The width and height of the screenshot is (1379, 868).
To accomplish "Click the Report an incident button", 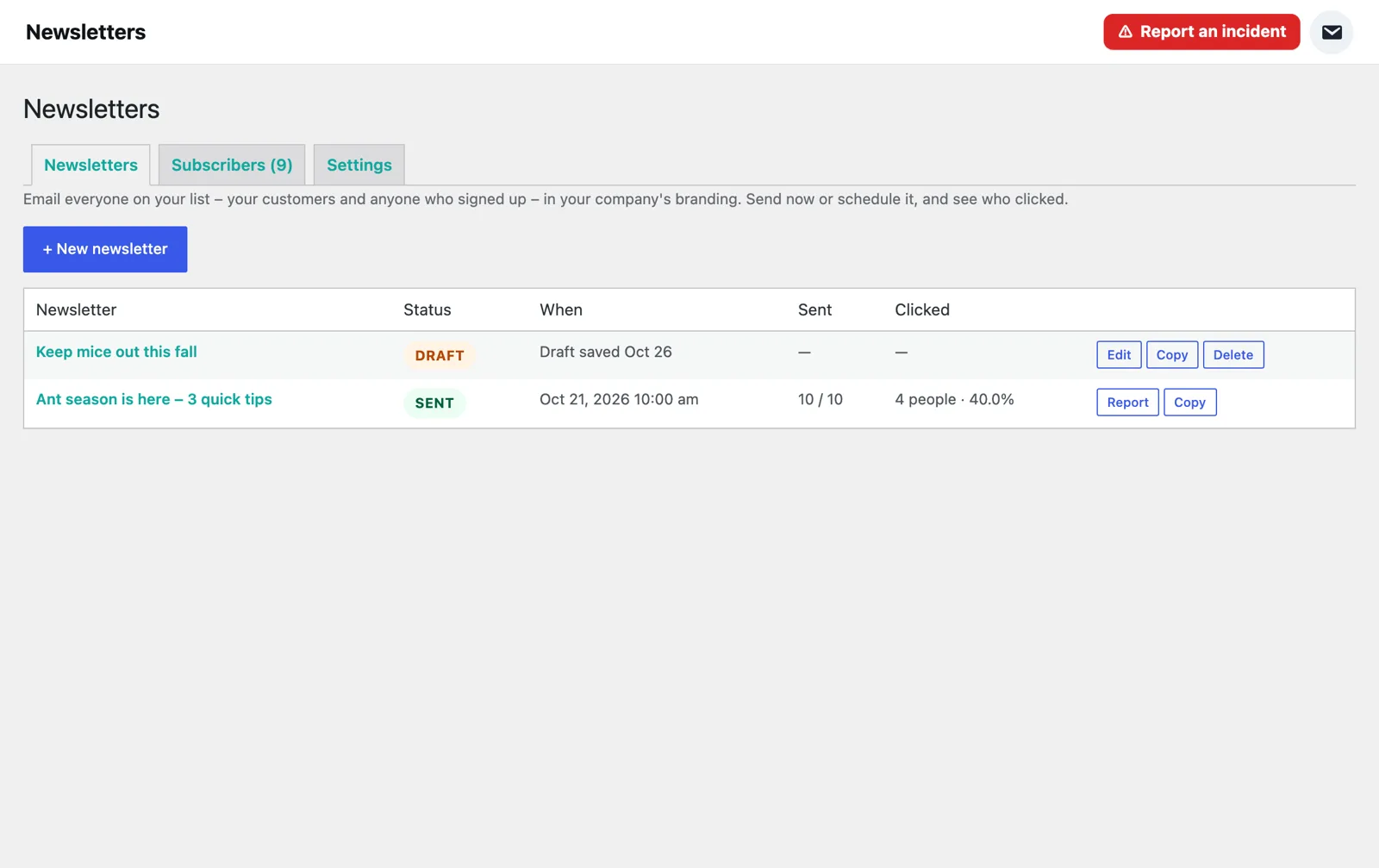I will click(x=1201, y=32).
